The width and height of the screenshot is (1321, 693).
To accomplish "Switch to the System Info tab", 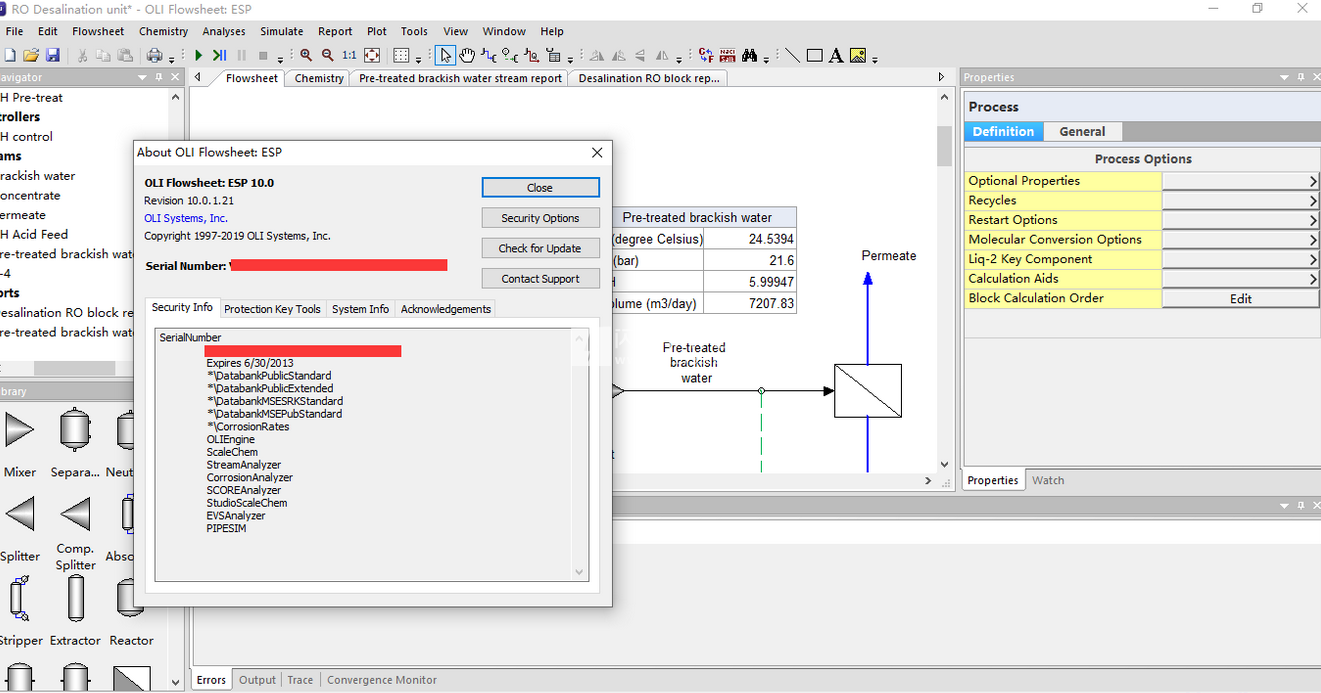I will pos(360,309).
